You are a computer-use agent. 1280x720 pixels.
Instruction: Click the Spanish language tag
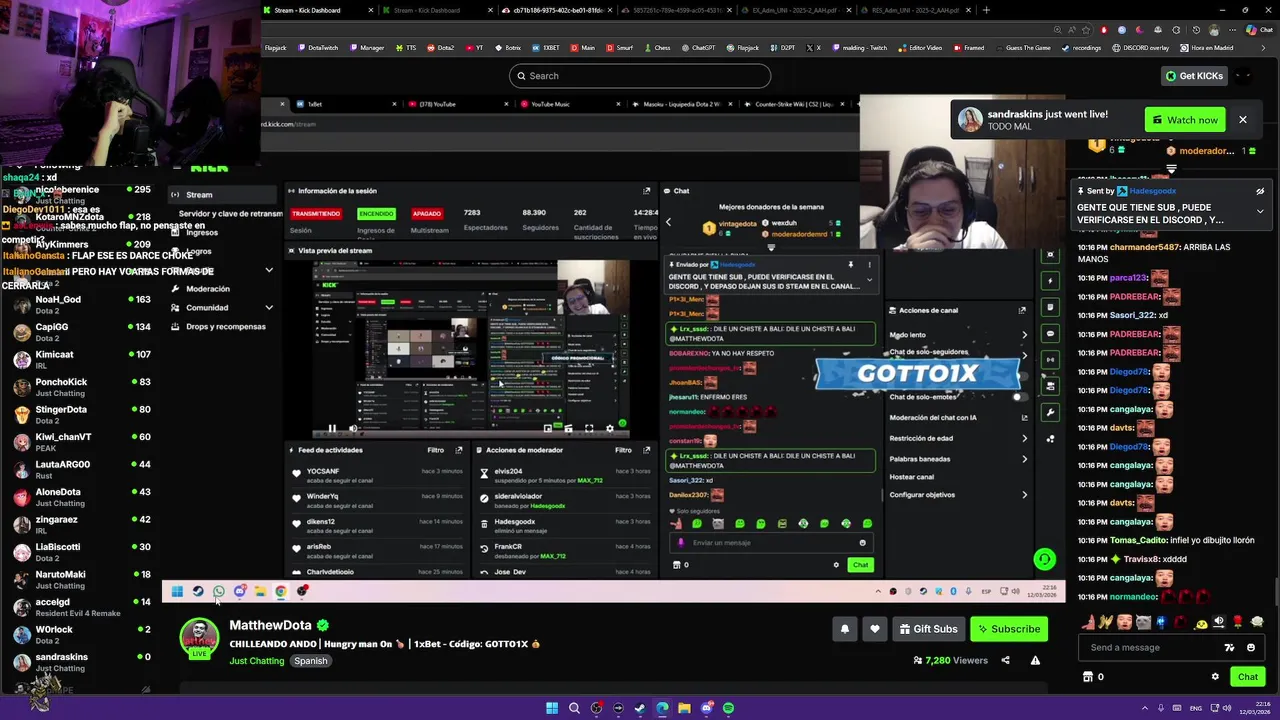coord(311,661)
